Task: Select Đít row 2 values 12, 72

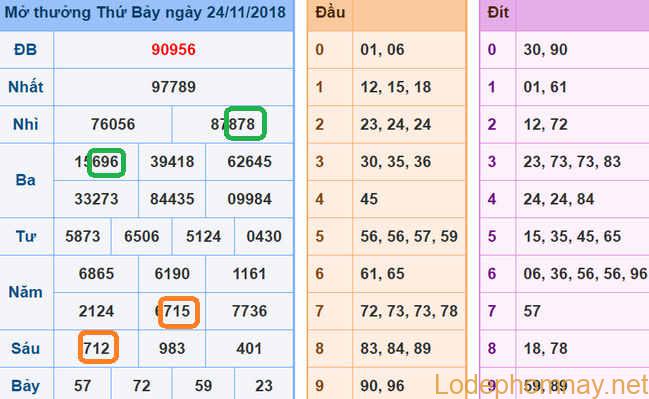Action: point(546,124)
